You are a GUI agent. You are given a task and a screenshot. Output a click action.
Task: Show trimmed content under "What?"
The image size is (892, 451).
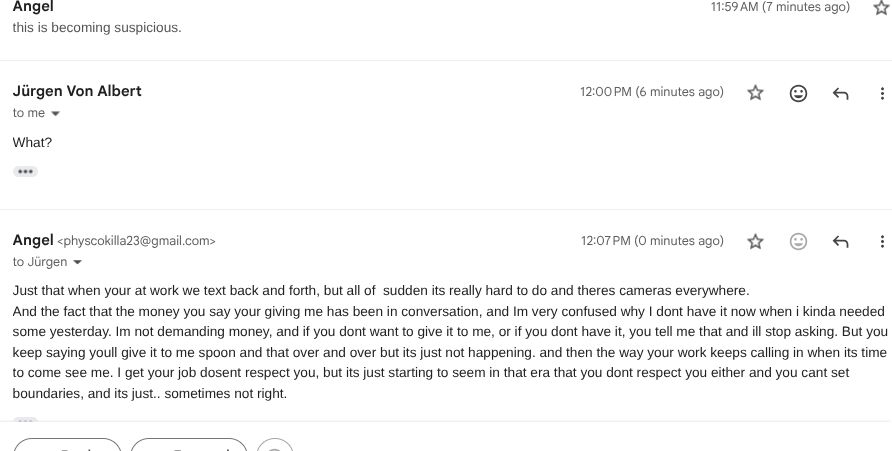click(x=25, y=172)
